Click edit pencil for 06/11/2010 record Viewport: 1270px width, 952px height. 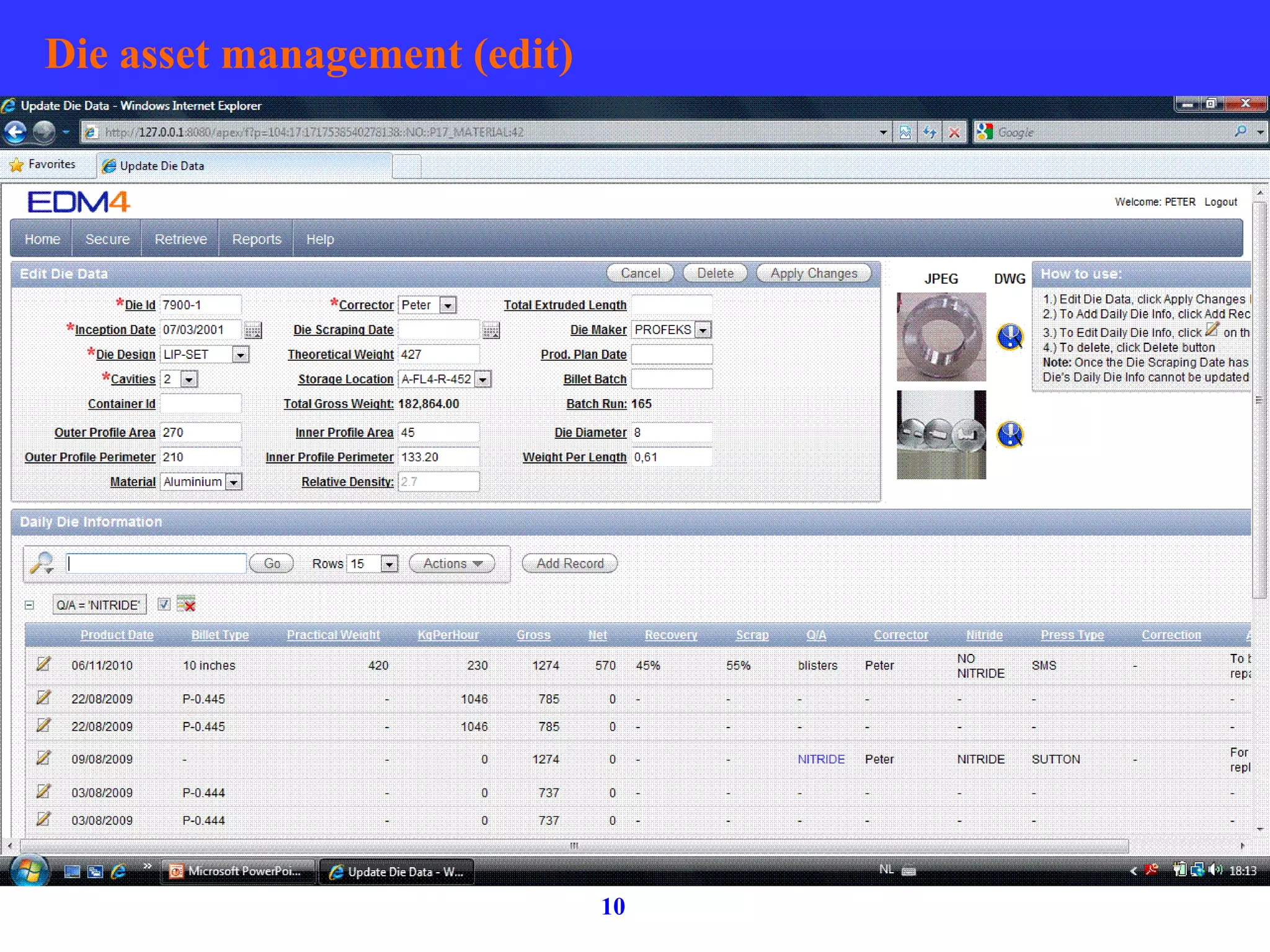tap(43, 664)
